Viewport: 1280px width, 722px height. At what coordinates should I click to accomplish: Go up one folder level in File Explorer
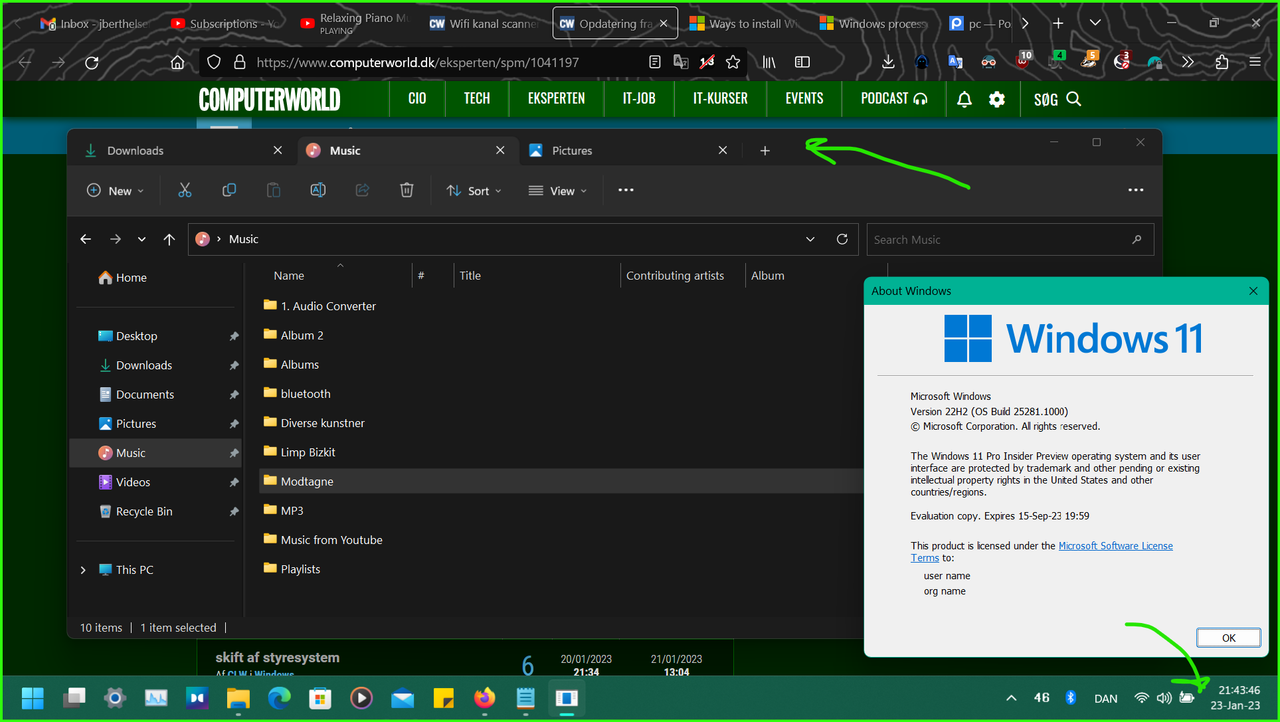(x=169, y=239)
